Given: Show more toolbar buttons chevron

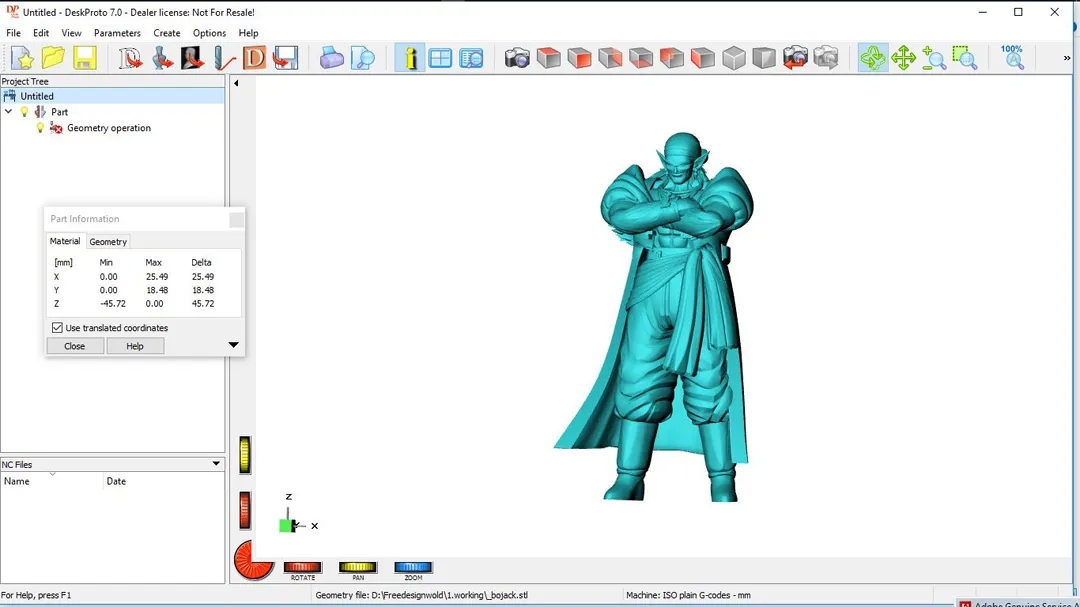Looking at the screenshot, I should pyautogui.click(x=1067, y=58).
